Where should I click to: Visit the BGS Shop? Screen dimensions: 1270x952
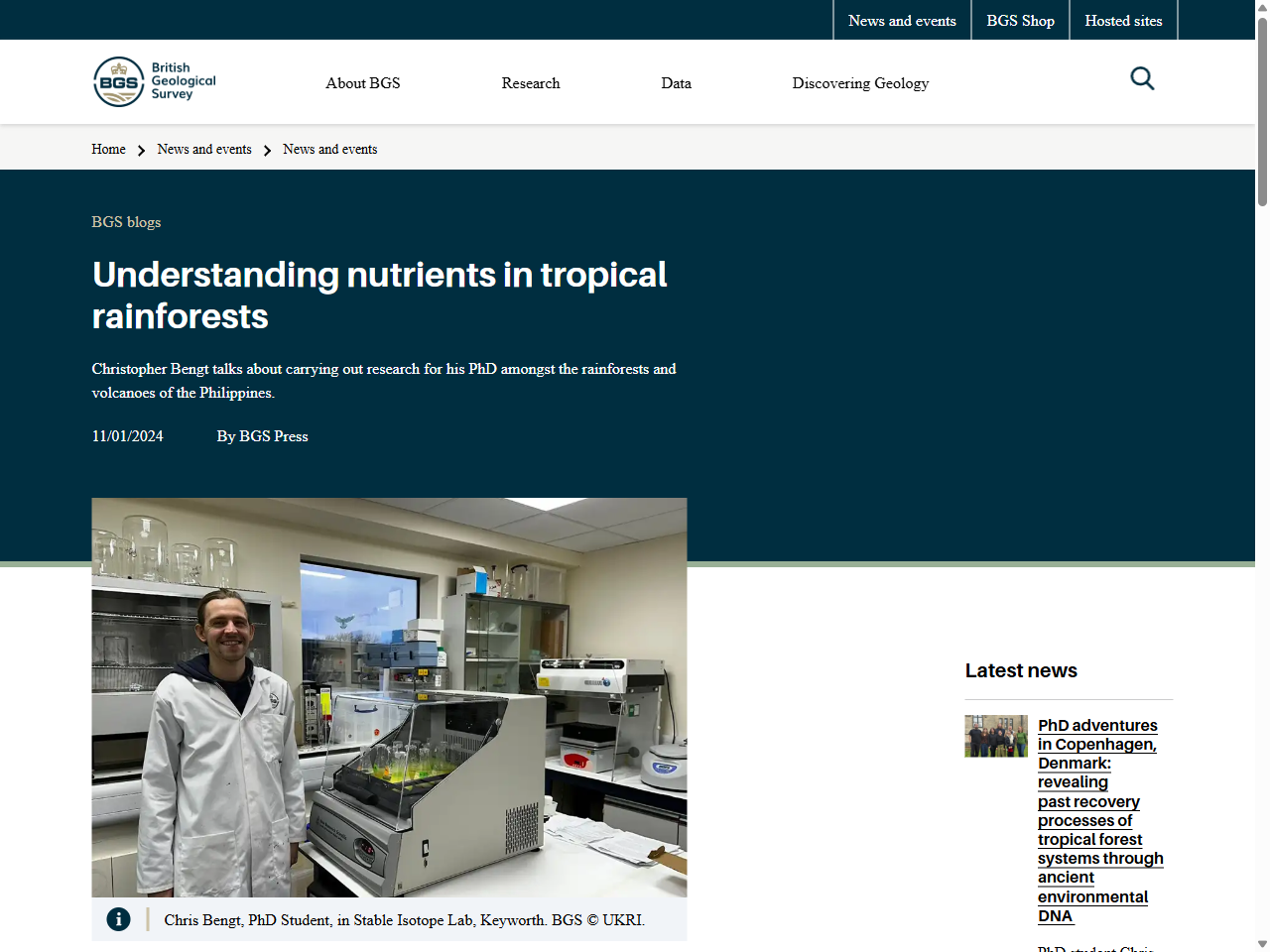(1020, 20)
